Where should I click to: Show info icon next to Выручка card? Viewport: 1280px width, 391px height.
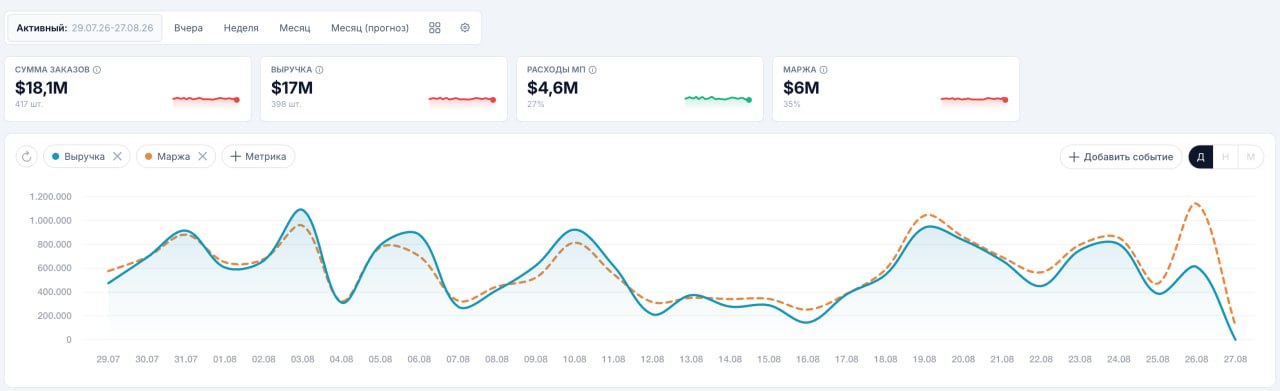click(319, 70)
